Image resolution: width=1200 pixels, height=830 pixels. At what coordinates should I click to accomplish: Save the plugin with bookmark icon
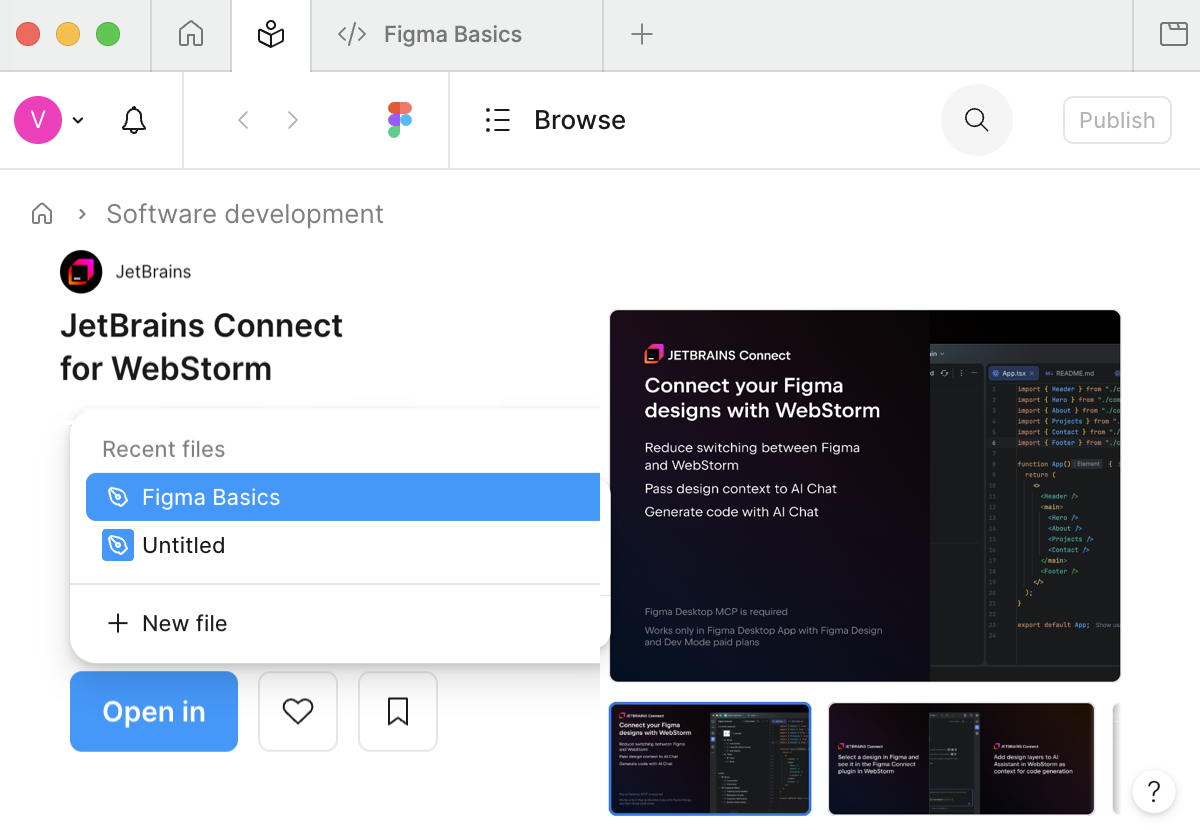tap(398, 711)
